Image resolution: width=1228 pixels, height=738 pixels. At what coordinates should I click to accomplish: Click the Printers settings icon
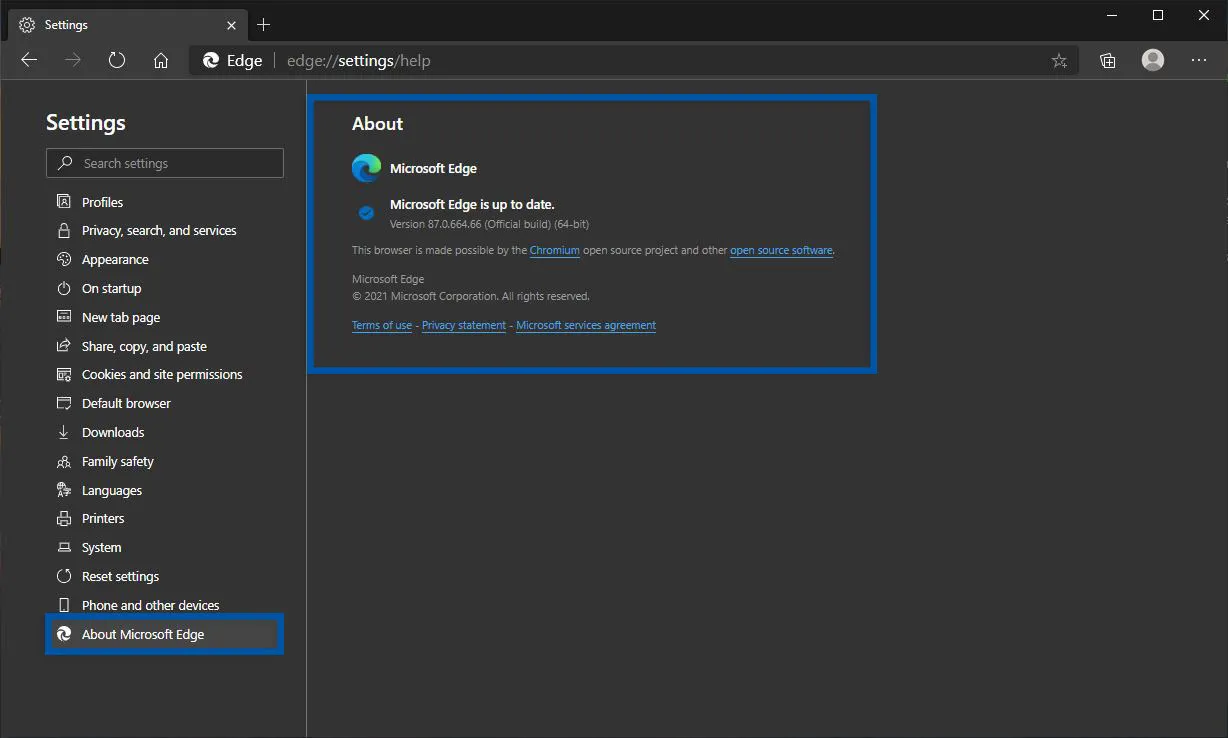(63, 518)
